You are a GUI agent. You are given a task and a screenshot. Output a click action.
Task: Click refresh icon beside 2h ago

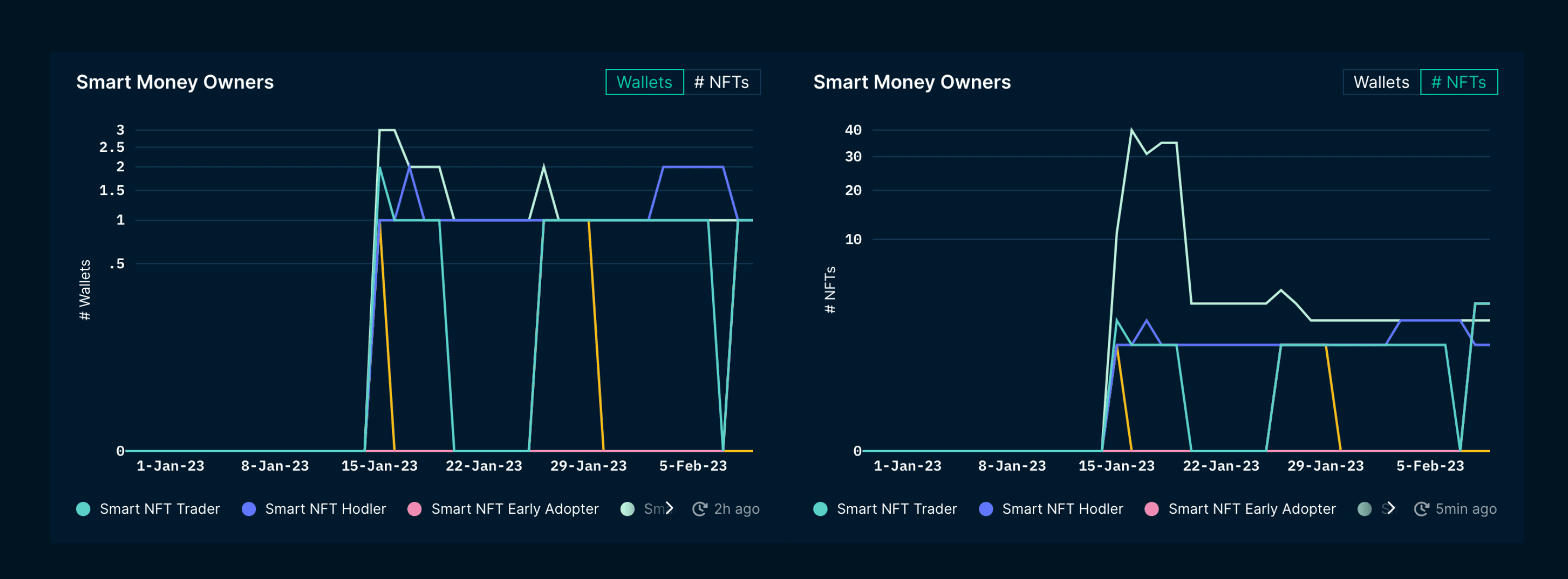pos(700,509)
